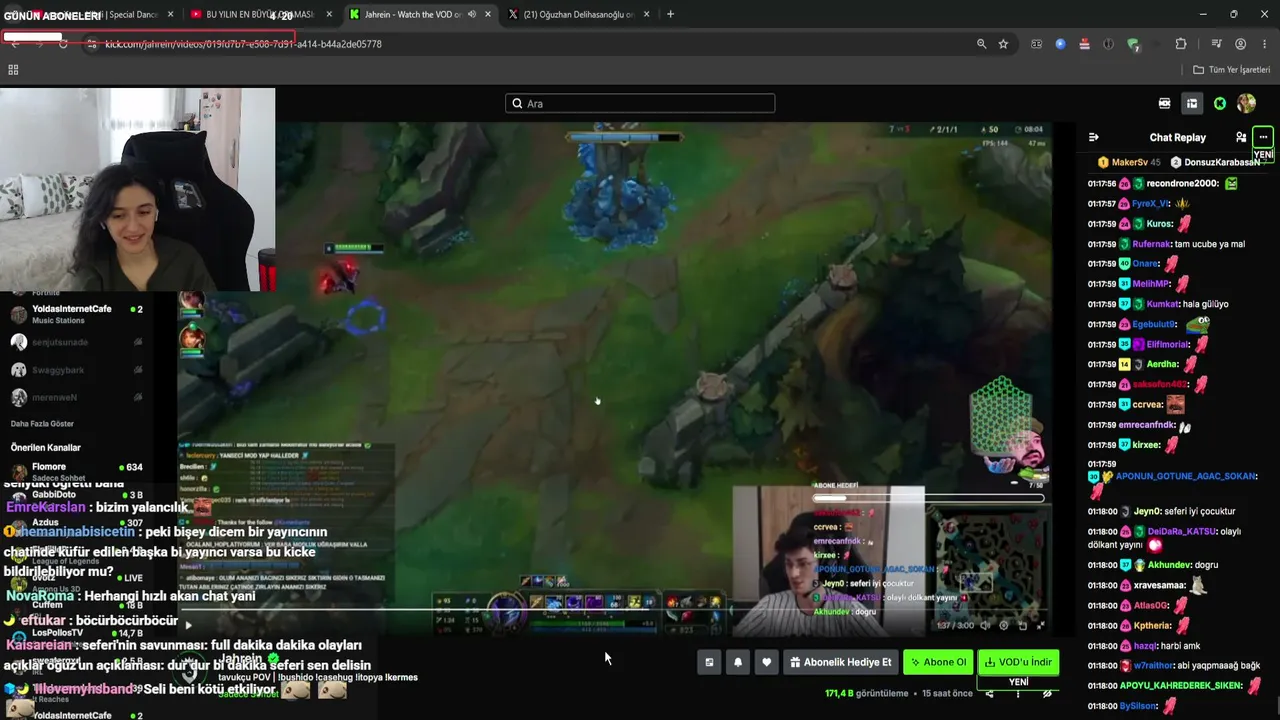The image size is (1280, 720).
Task: Share the VOD via share icon
Action: (989, 693)
